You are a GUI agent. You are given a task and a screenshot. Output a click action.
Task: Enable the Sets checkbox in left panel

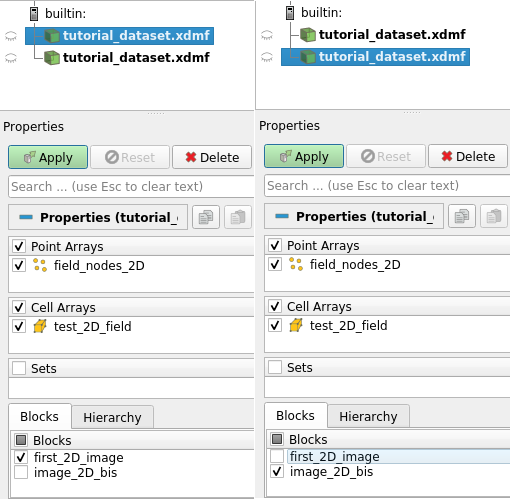point(19,368)
